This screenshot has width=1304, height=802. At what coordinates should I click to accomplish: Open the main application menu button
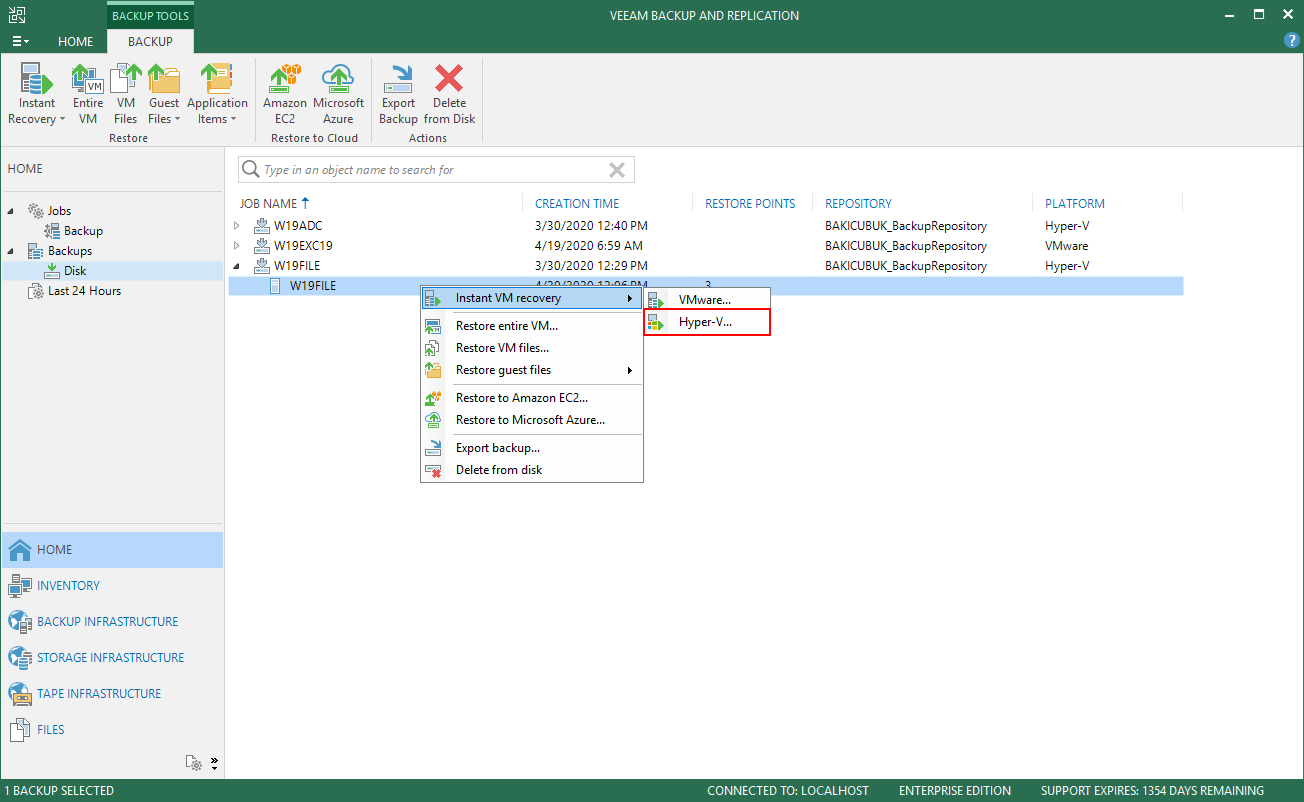tap(19, 42)
